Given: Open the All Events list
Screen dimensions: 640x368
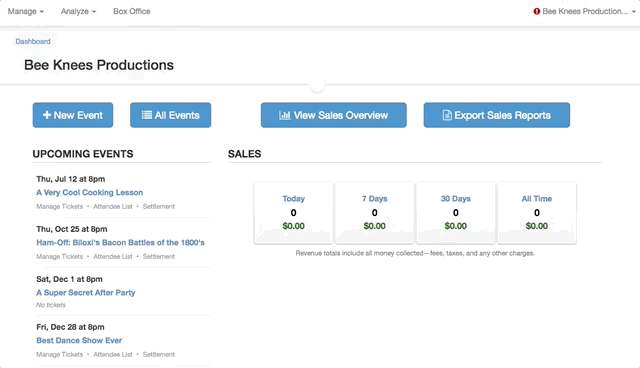Looking at the screenshot, I should (171, 115).
